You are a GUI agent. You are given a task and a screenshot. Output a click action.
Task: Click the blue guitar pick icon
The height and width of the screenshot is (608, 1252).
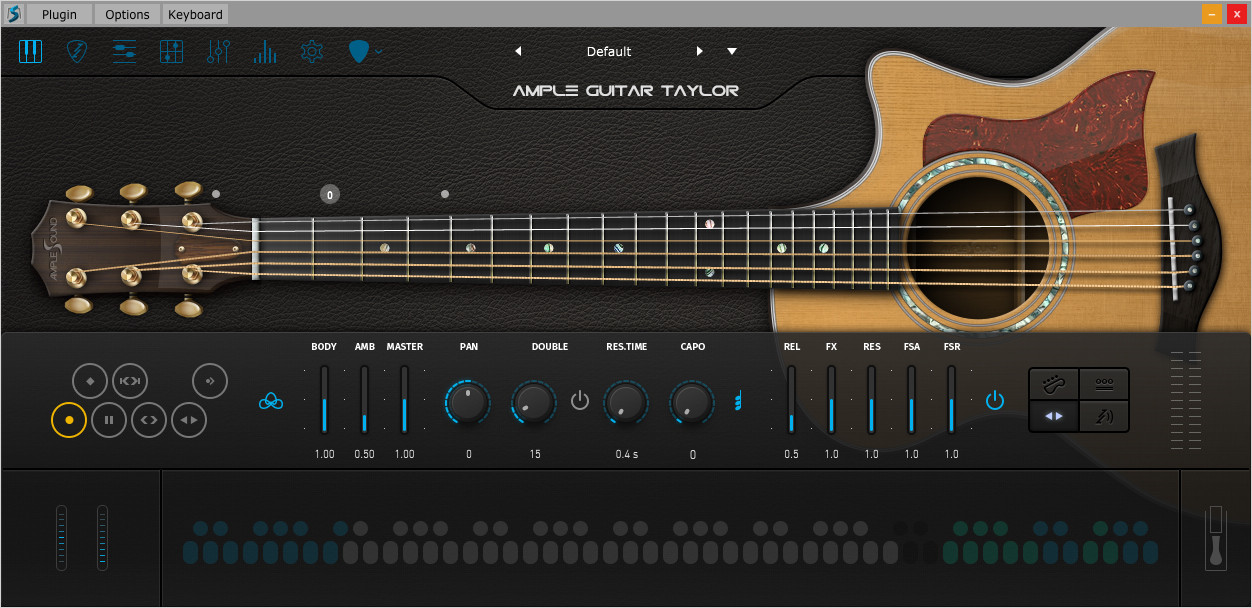359,52
